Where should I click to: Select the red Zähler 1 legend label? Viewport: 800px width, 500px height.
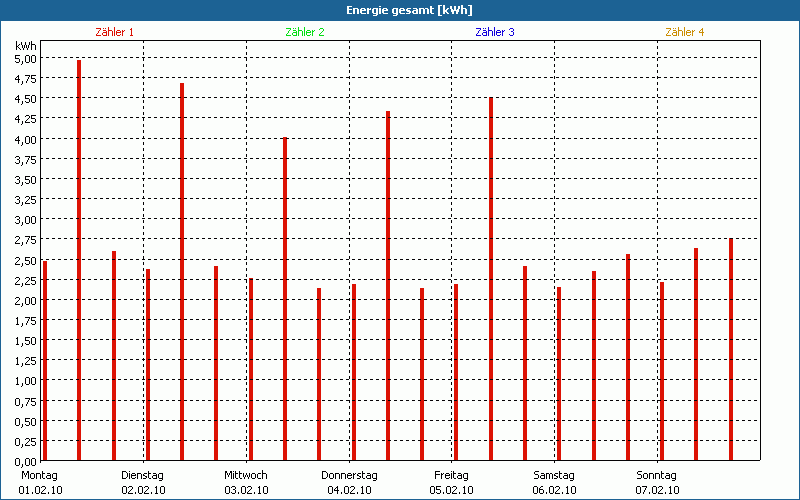pyautogui.click(x=114, y=32)
